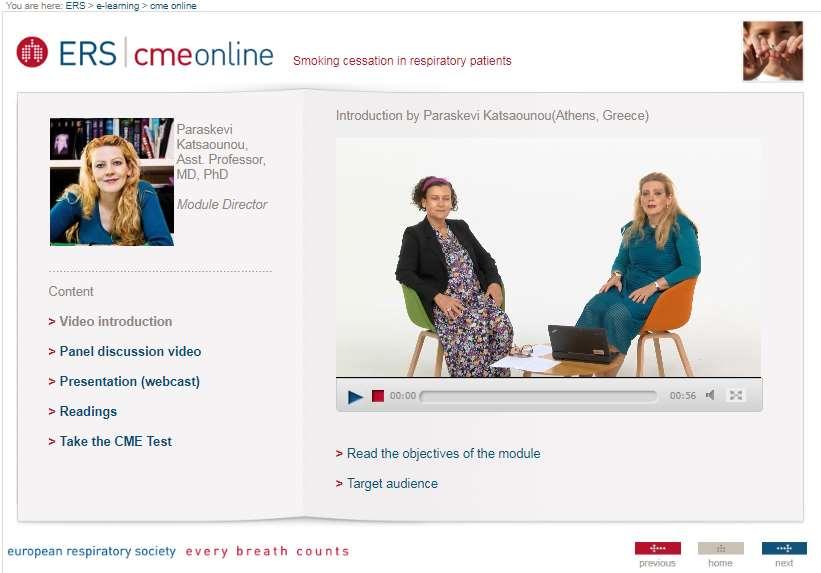
Task: Click the ERS breadcrumb link
Action: point(75,6)
